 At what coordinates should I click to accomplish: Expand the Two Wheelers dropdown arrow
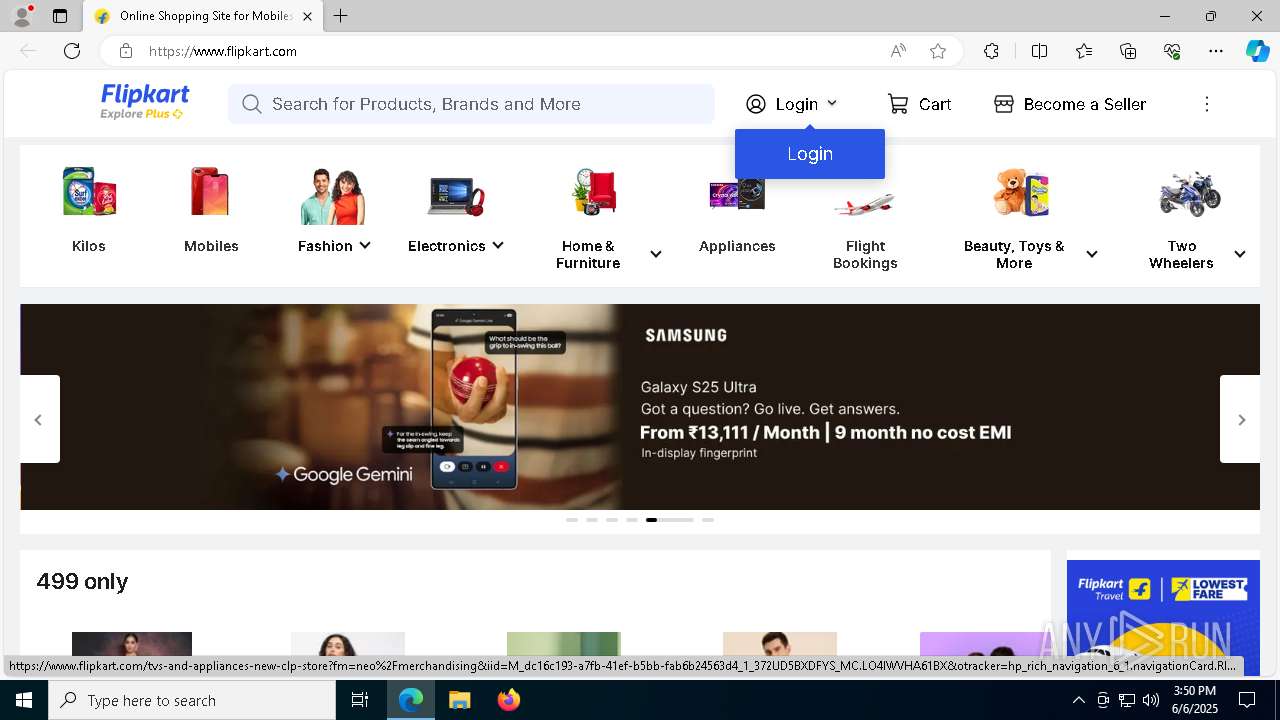point(1240,254)
